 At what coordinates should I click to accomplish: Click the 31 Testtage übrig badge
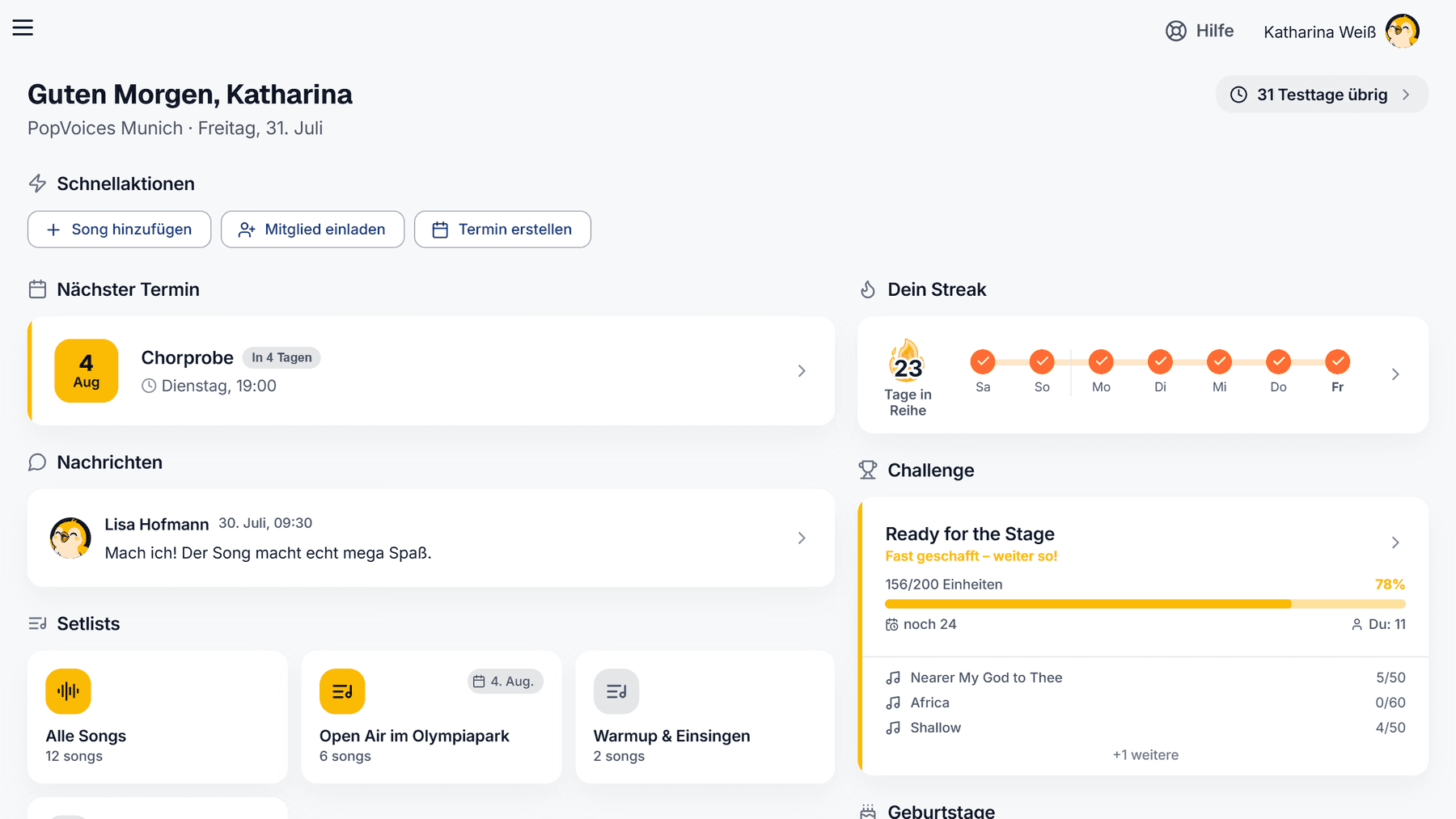tap(1322, 95)
